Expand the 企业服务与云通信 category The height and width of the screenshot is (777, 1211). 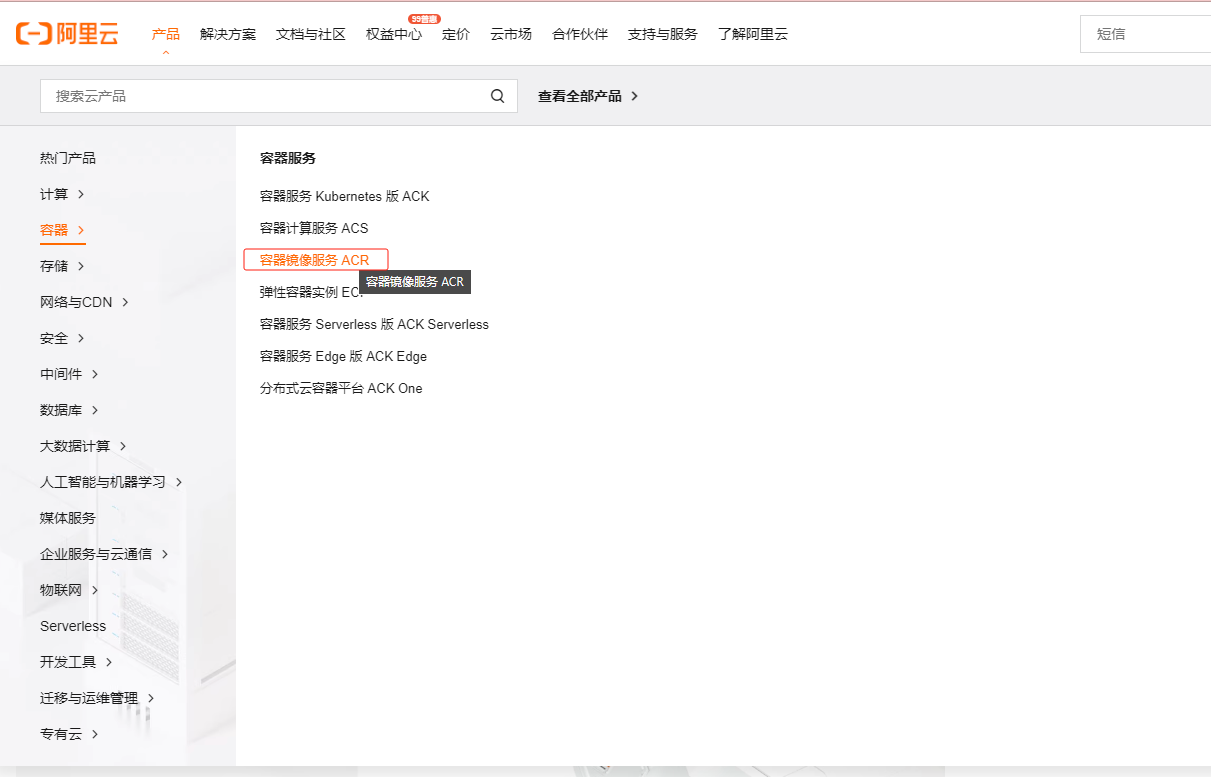click(x=104, y=554)
